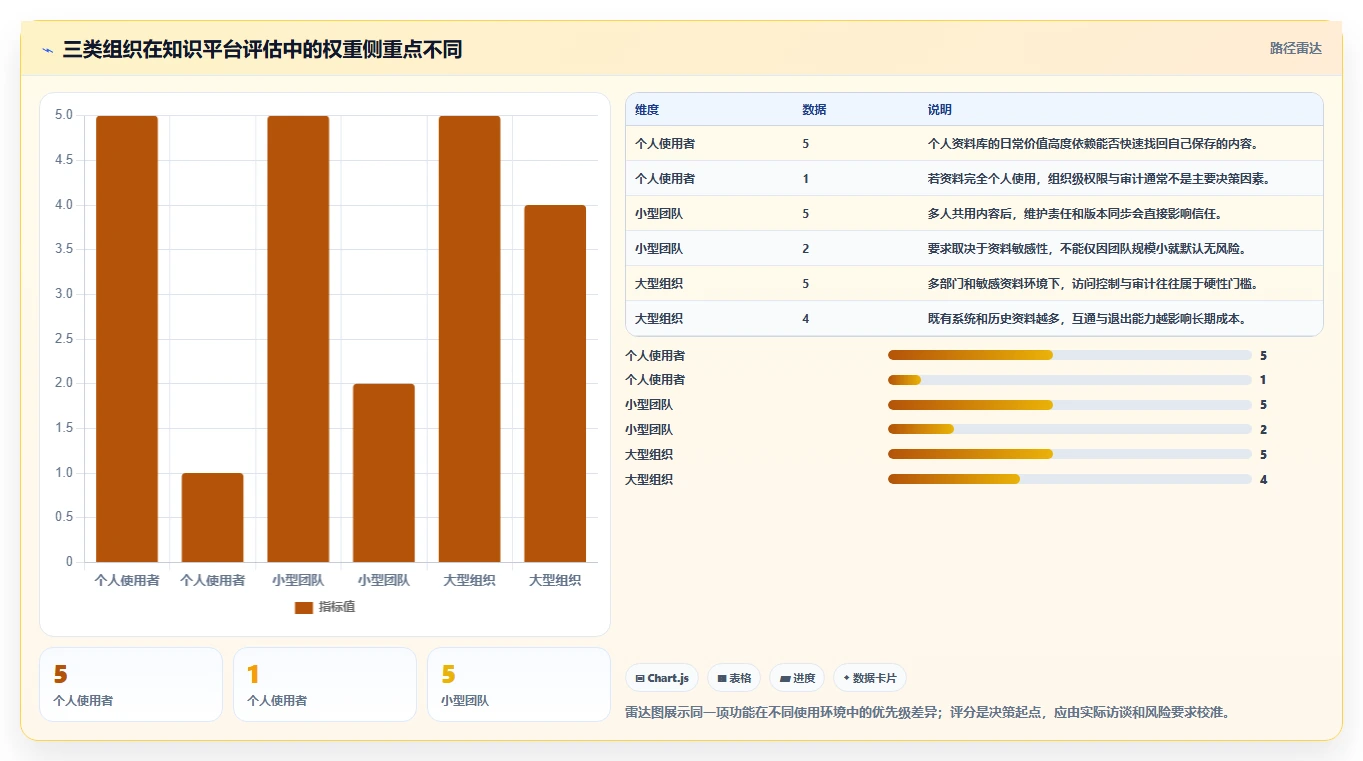The image size is (1363, 761).
Task: Click the 小型团队 chart bar at height 2
Action: [384, 473]
